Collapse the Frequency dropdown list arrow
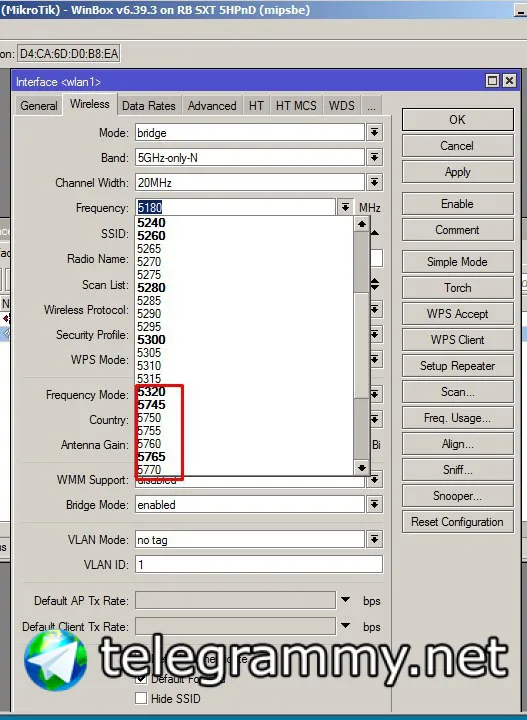 point(345,208)
